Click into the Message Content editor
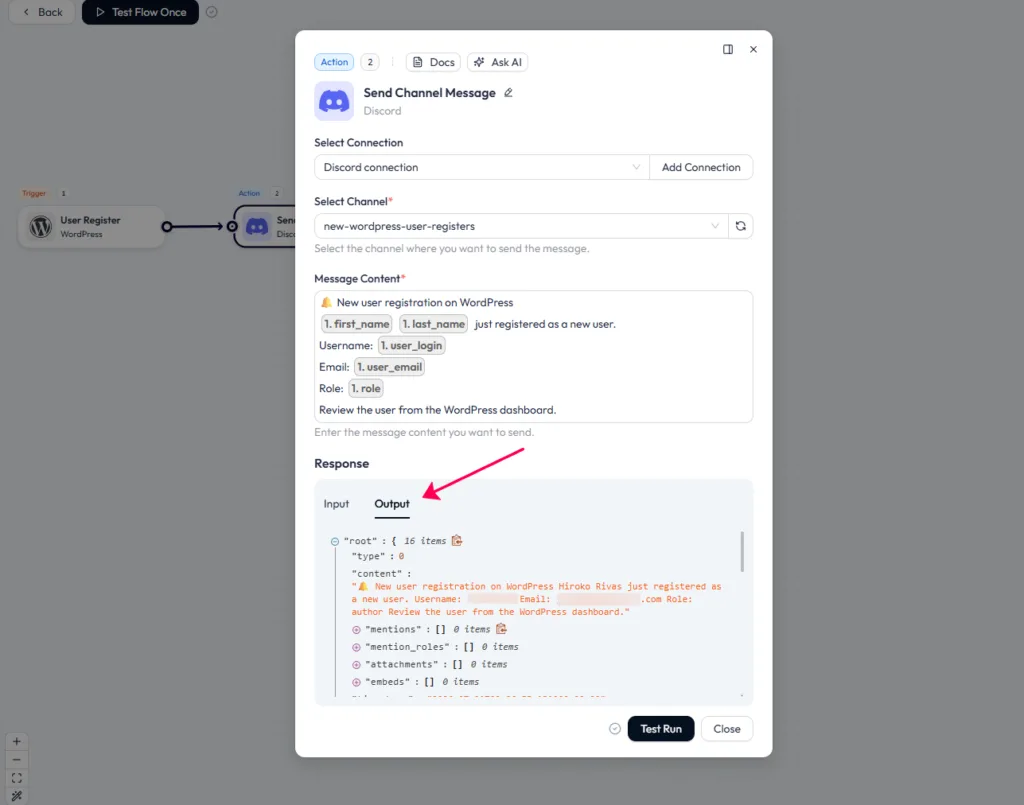Image resolution: width=1024 pixels, height=805 pixels. coord(534,356)
